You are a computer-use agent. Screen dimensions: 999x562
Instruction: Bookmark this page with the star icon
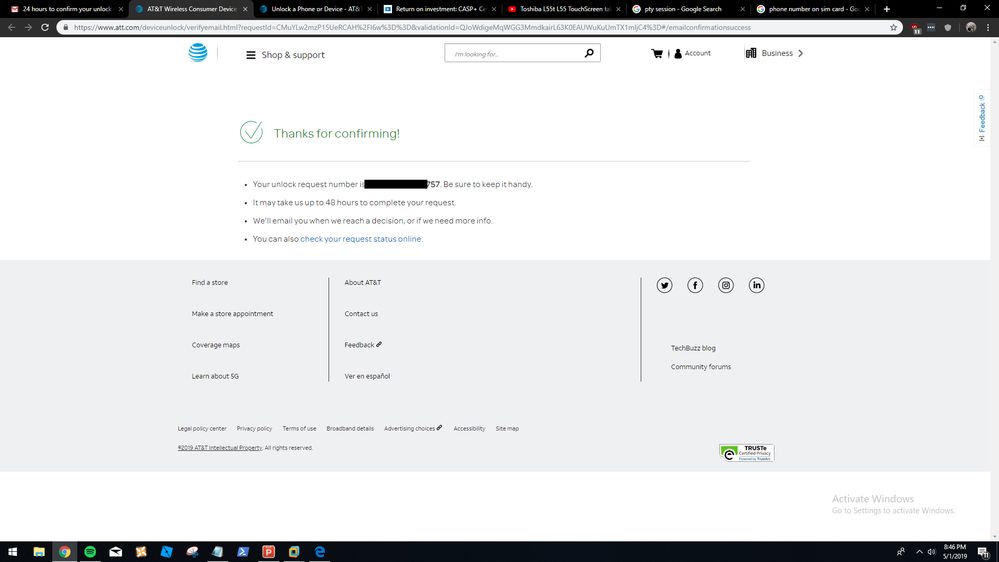893,27
